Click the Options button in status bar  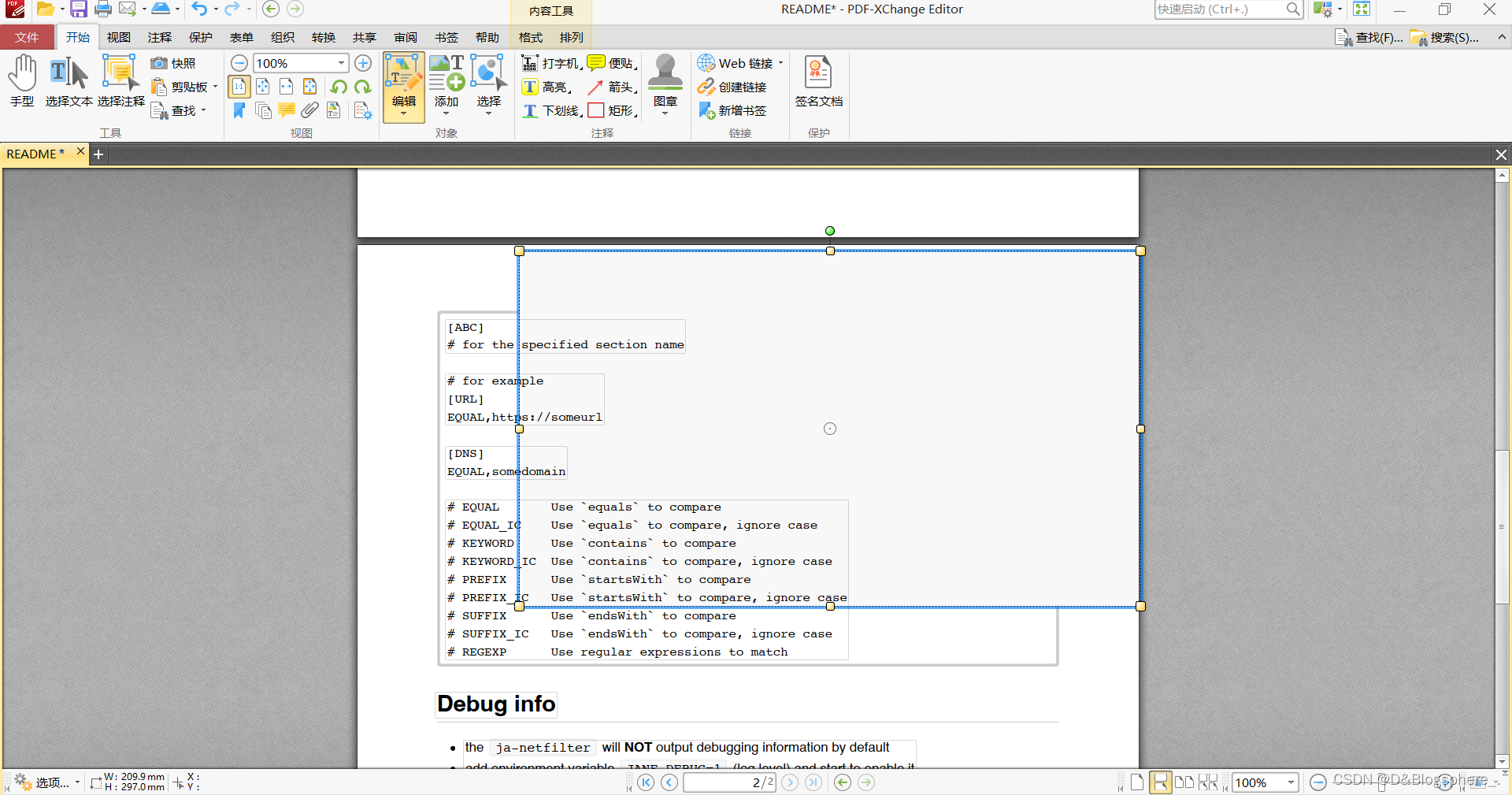click(48, 782)
